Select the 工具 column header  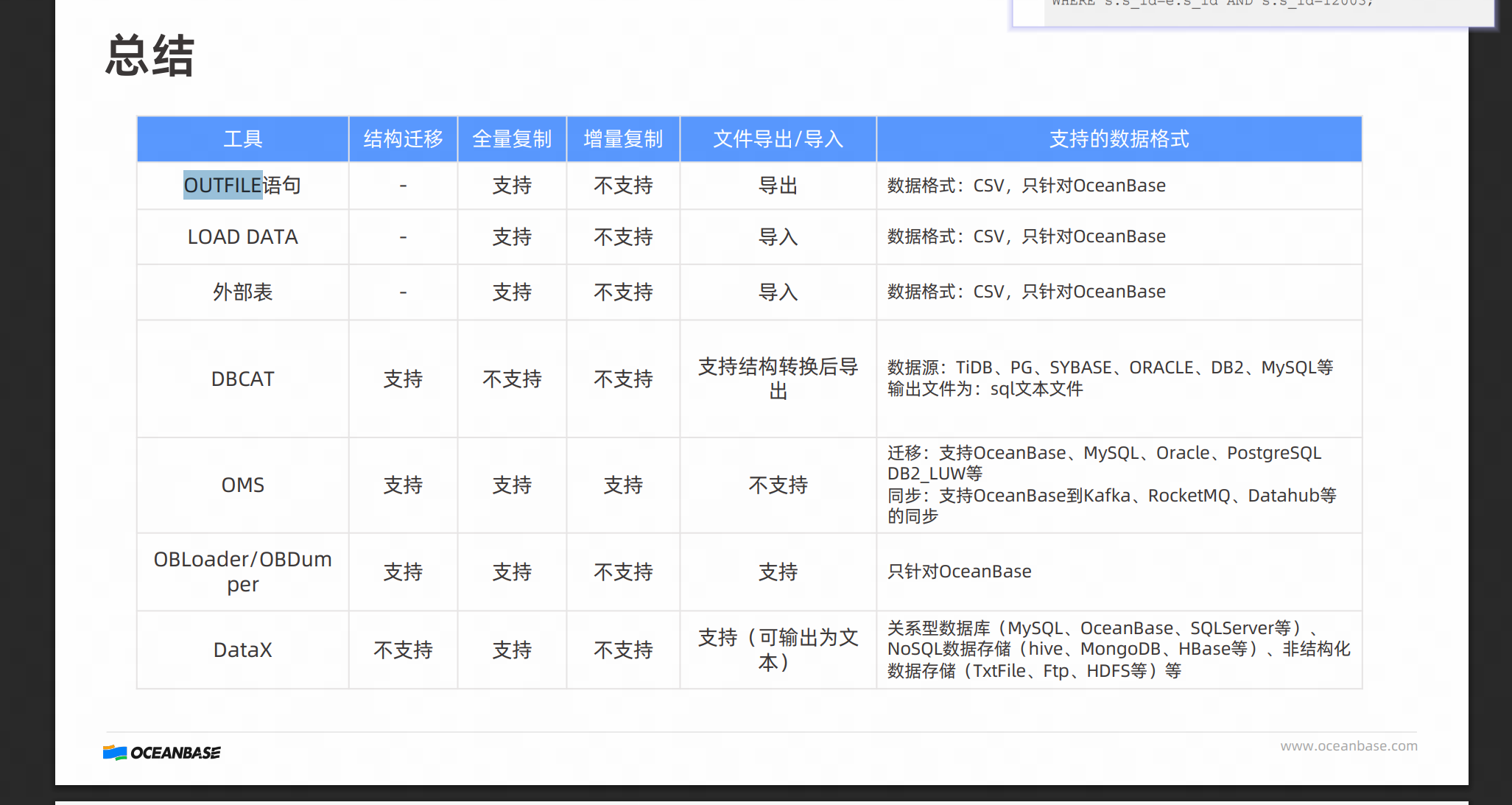pyautogui.click(x=242, y=139)
